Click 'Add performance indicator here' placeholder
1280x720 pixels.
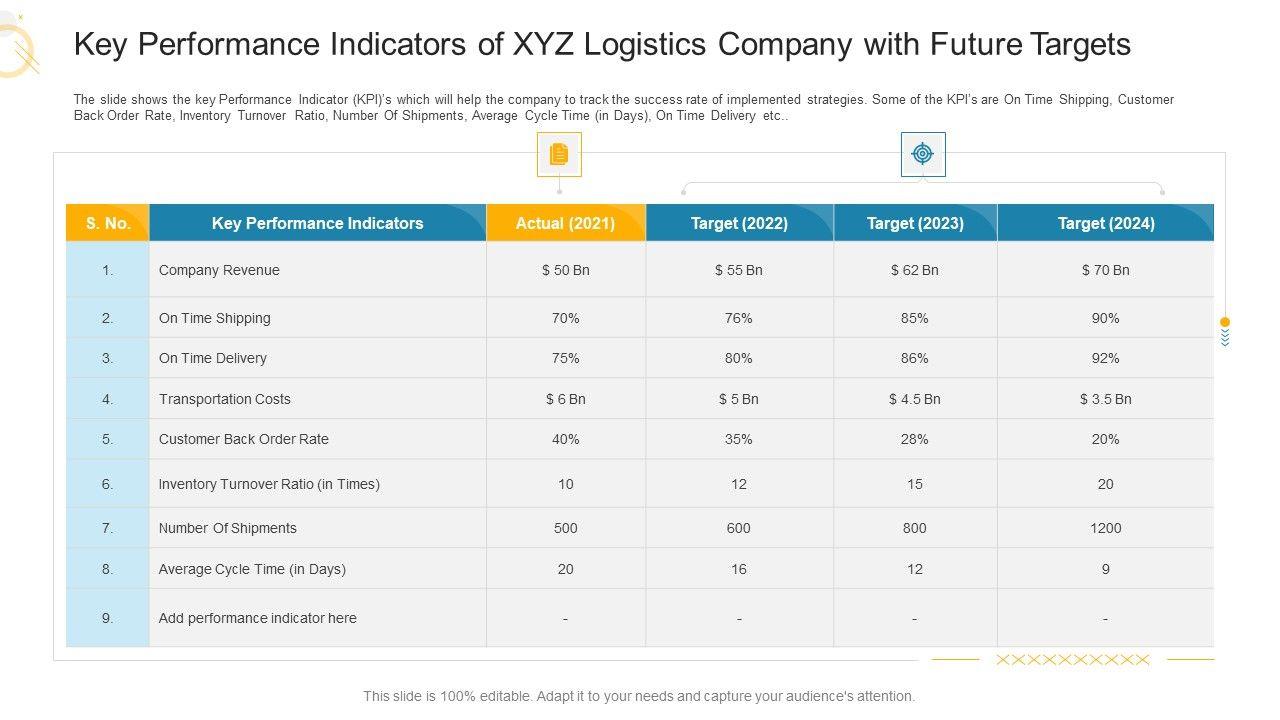click(257, 618)
